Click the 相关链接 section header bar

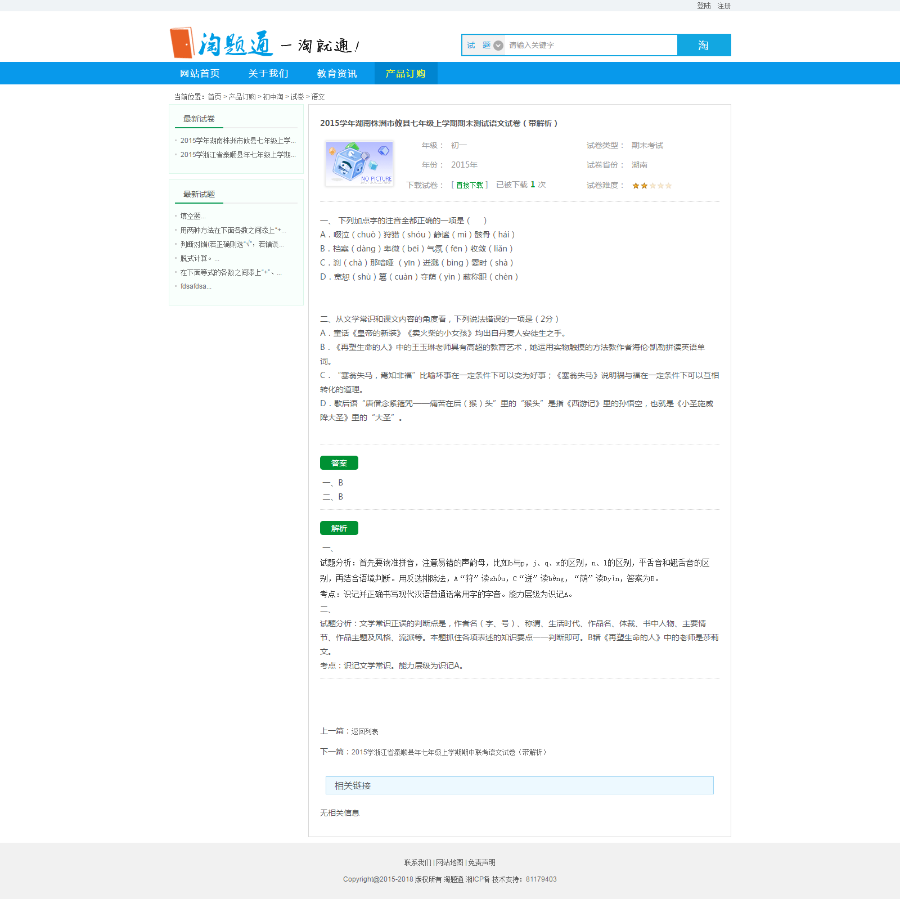click(x=519, y=786)
